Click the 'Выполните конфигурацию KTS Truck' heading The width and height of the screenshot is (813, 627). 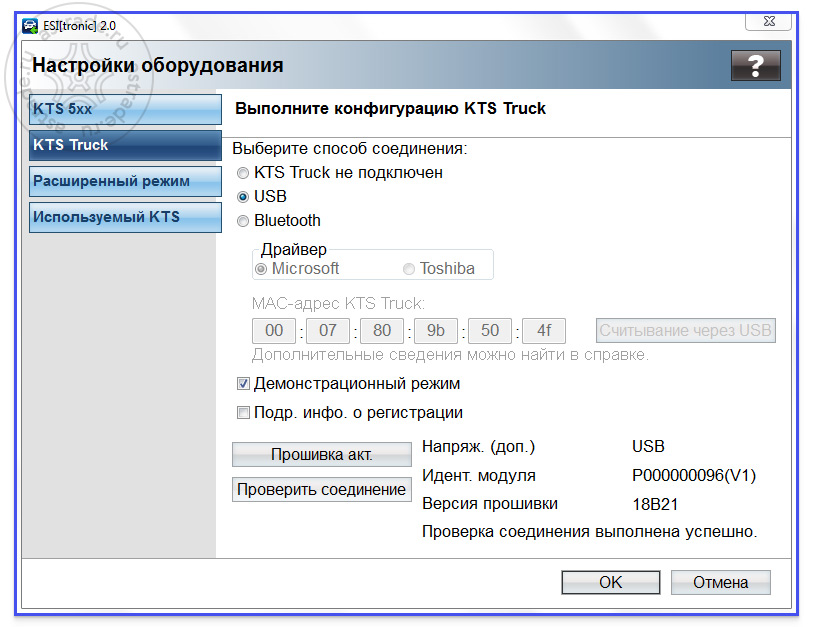(390, 109)
